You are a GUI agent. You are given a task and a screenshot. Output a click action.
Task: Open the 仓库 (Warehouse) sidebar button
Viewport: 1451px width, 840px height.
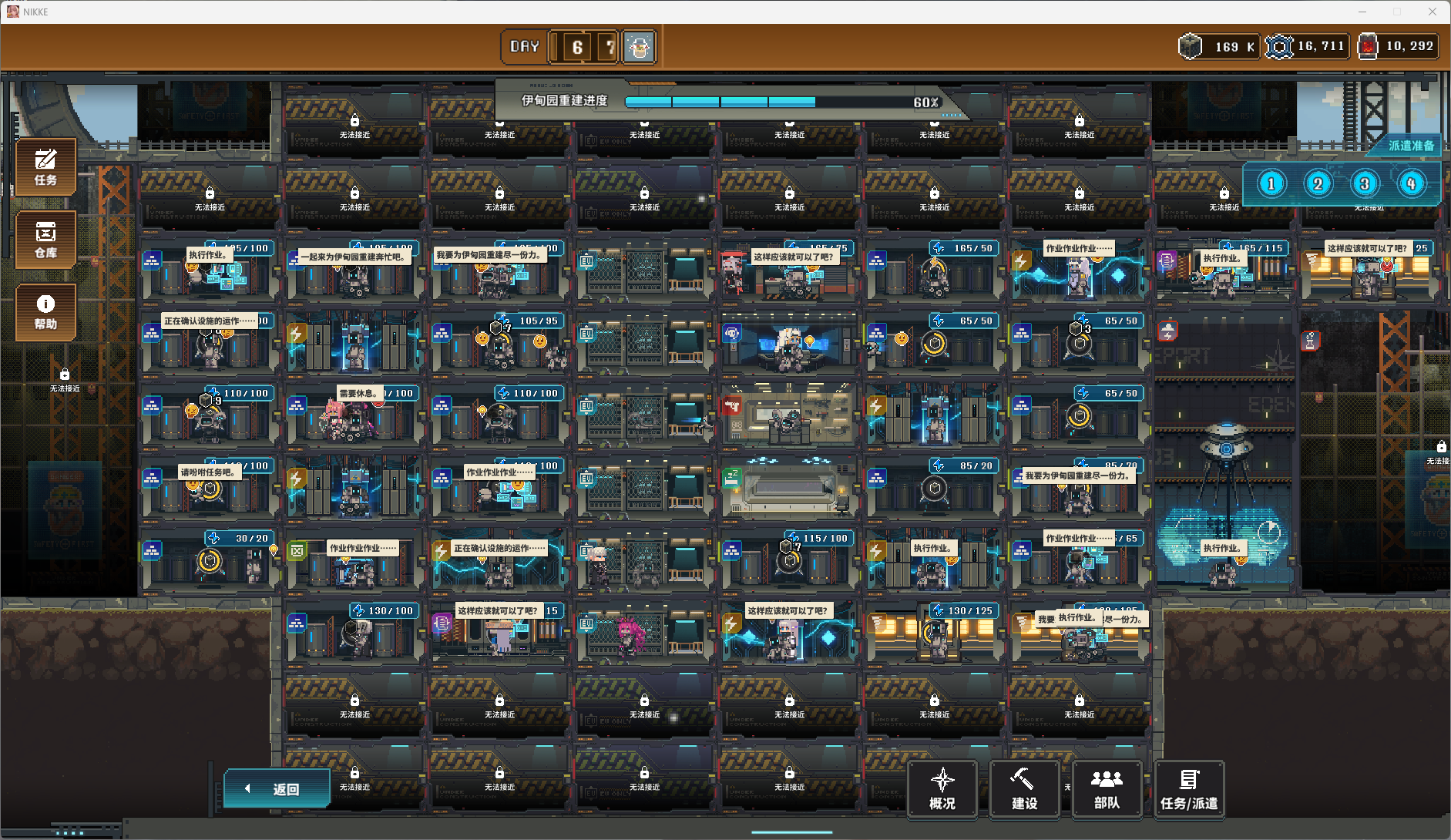45,240
